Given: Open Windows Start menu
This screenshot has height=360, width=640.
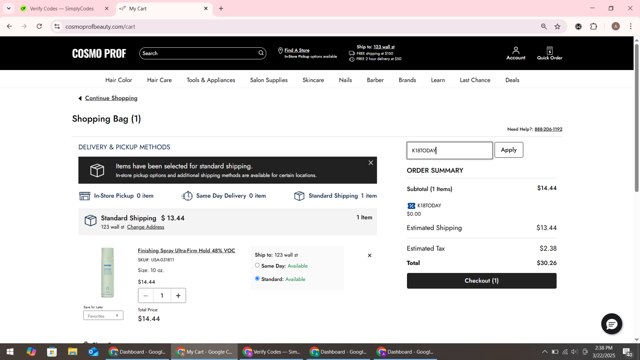Looking at the screenshot, I should (x=10, y=352).
